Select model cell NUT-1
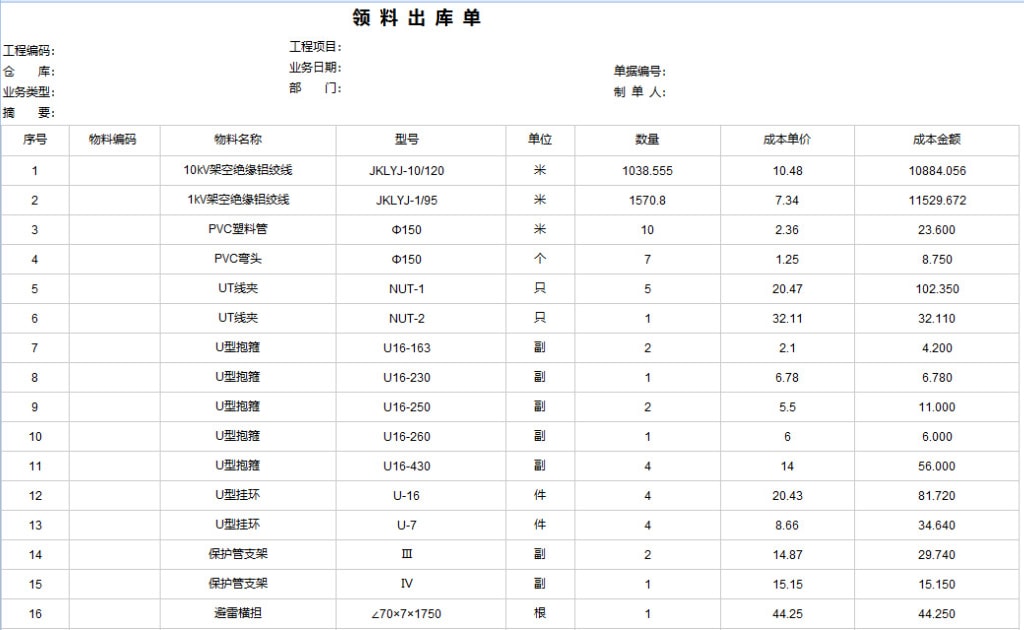The image size is (1024, 630). [421, 289]
